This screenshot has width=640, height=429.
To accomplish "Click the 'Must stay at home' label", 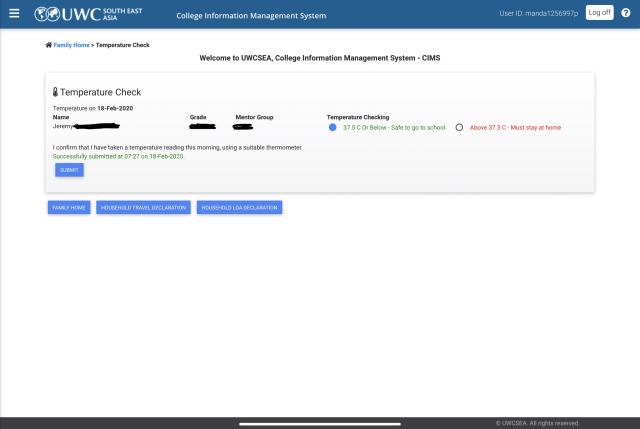I will (x=515, y=127).
